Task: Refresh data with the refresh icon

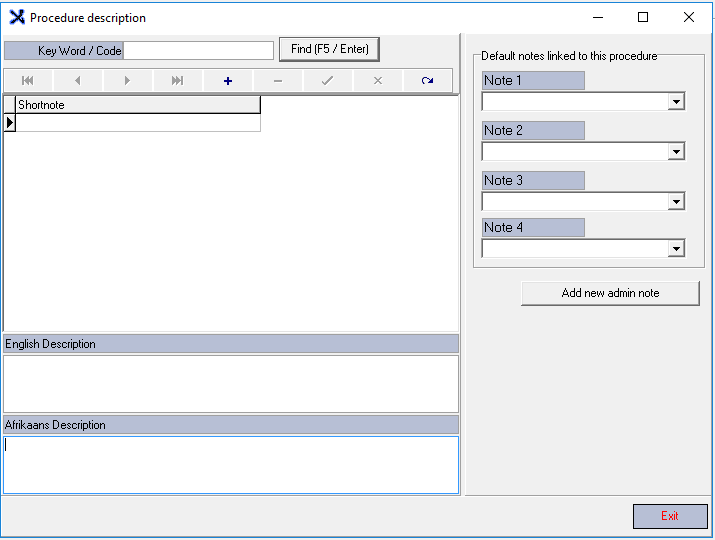Action: click(x=428, y=81)
